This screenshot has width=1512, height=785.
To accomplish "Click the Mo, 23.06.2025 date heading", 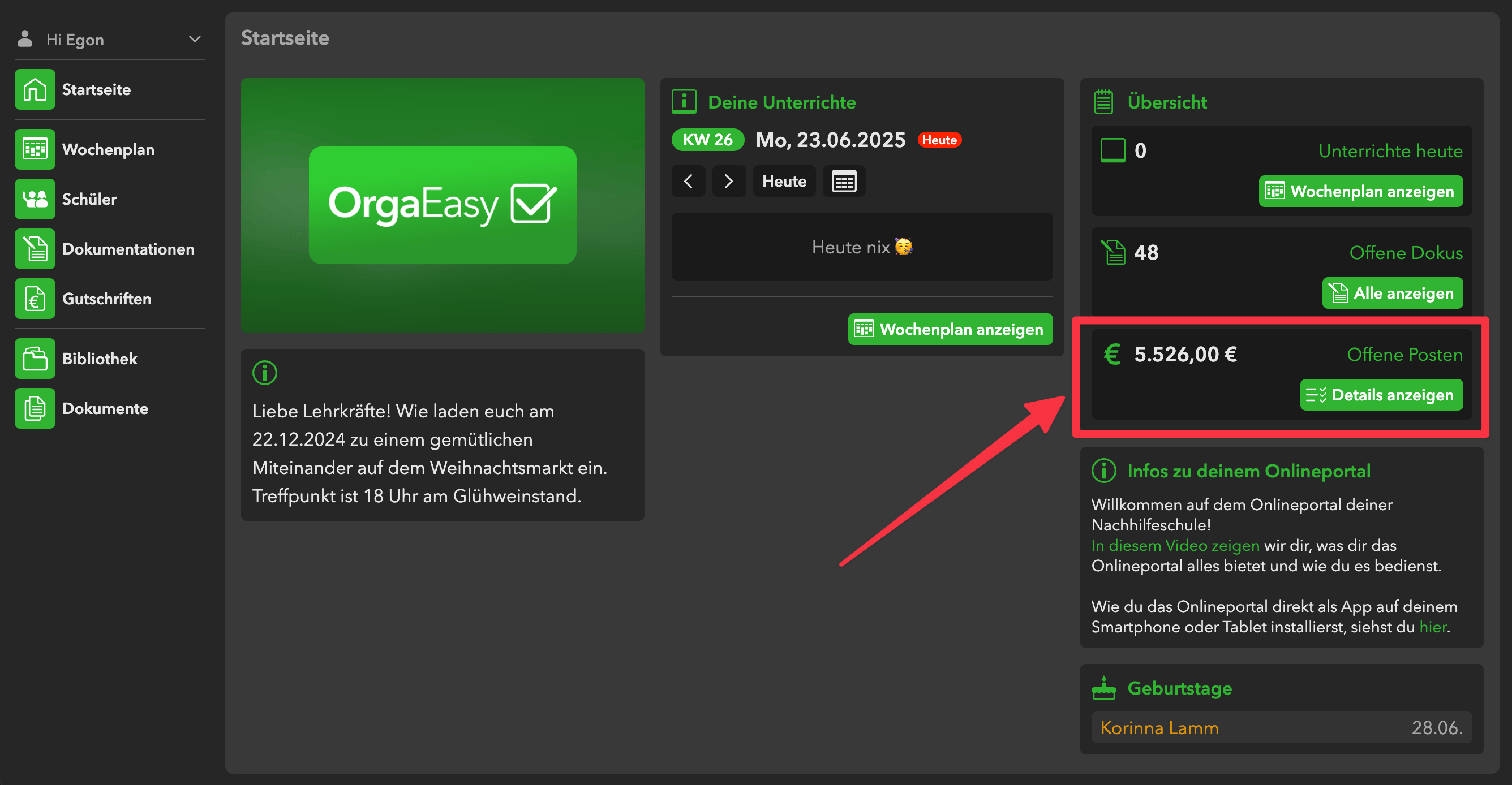I will (830, 140).
